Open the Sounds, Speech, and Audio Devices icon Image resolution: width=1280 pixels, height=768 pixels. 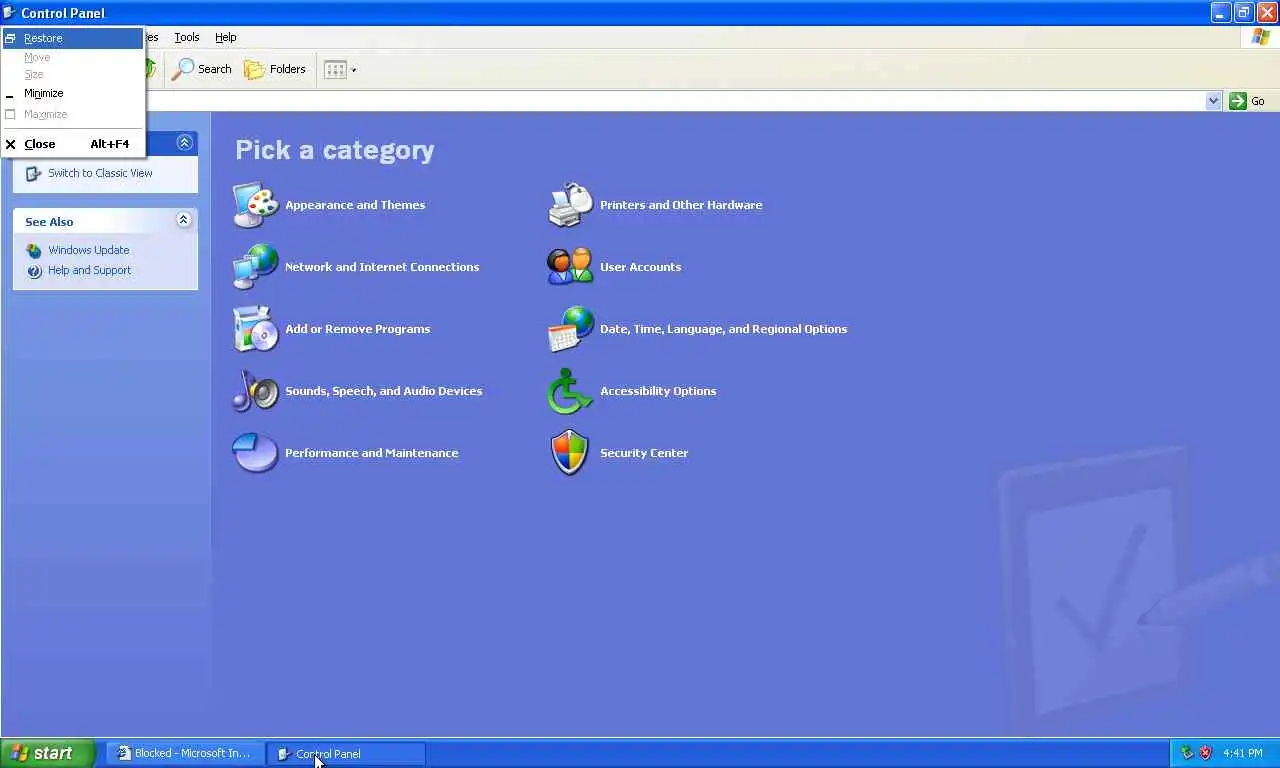[256, 391]
